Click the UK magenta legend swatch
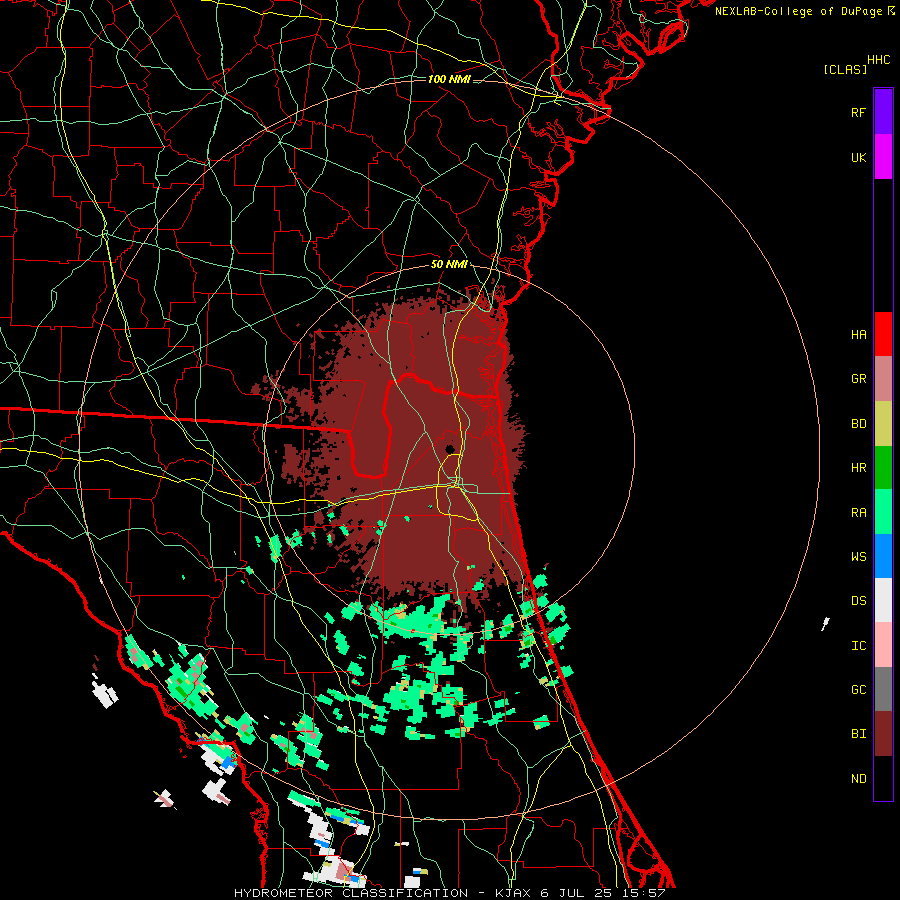 click(883, 157)
